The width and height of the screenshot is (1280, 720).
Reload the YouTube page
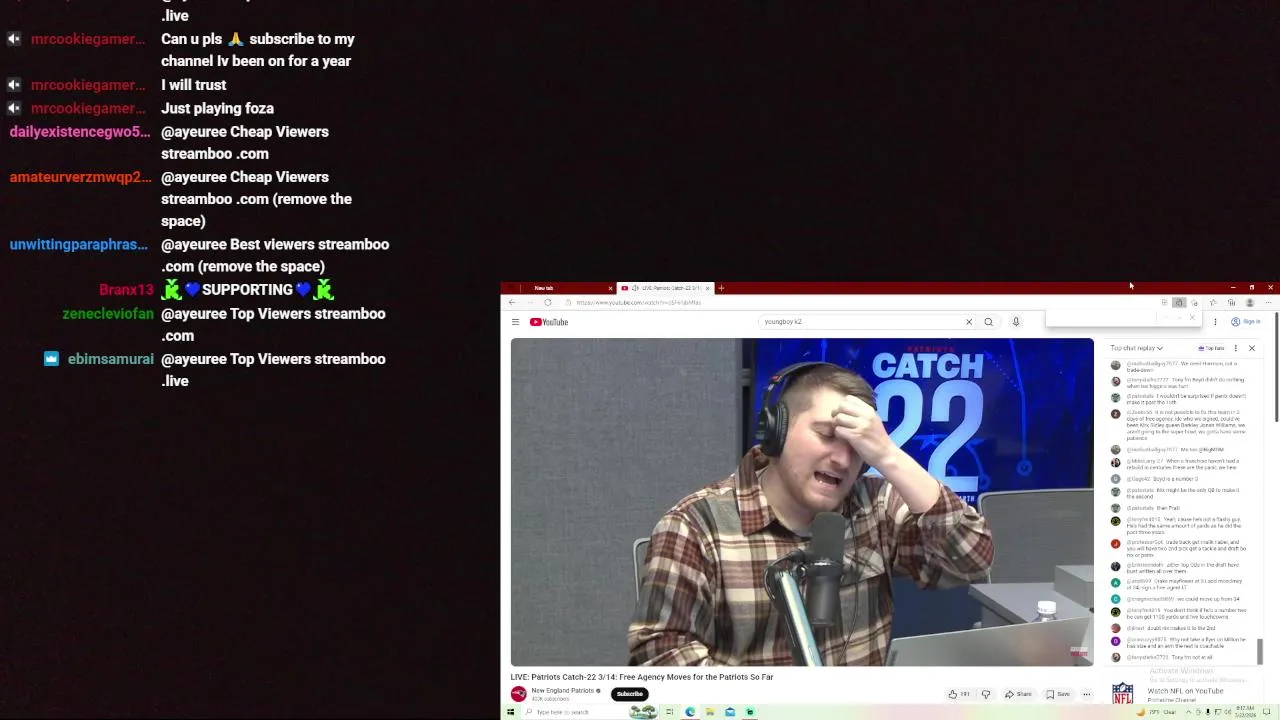[x=547, y=302]
